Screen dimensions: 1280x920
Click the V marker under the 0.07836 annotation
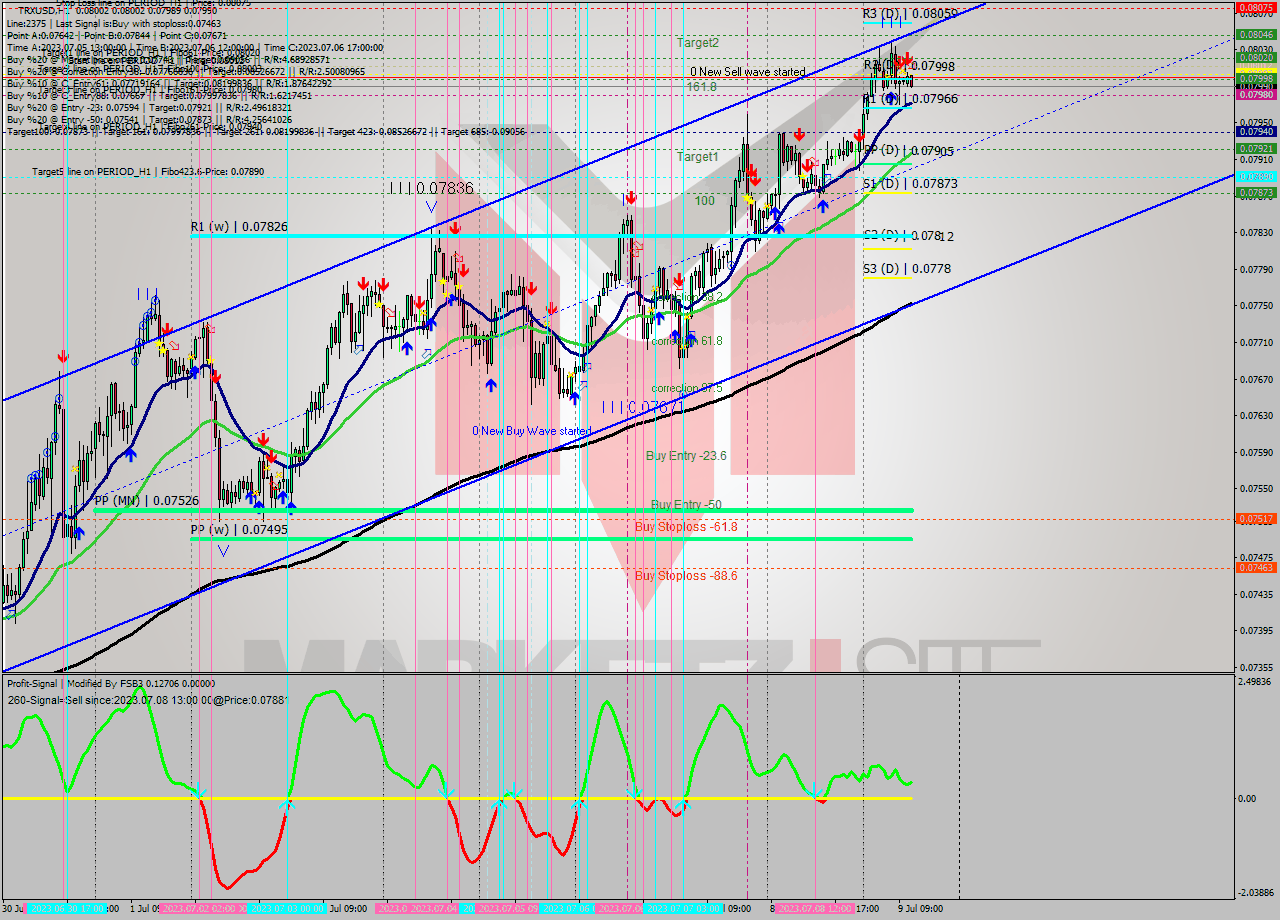click(x=431, y=206)
